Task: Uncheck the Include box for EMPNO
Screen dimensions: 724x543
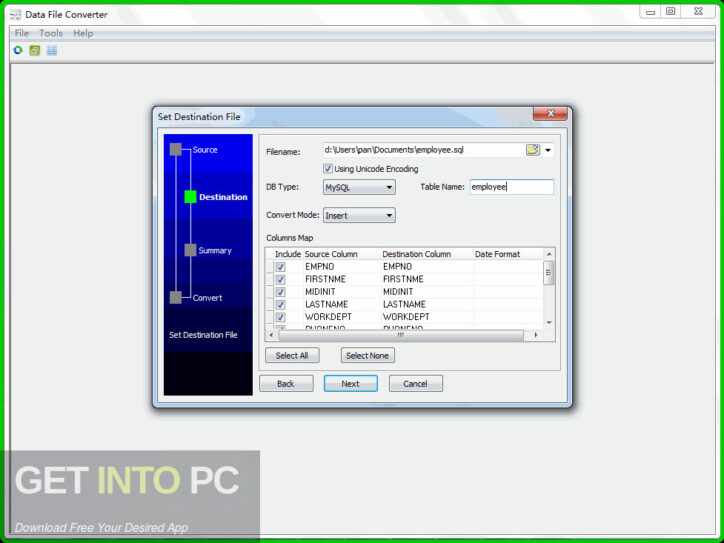Action: pyautogui.click(x=280, y=267)
